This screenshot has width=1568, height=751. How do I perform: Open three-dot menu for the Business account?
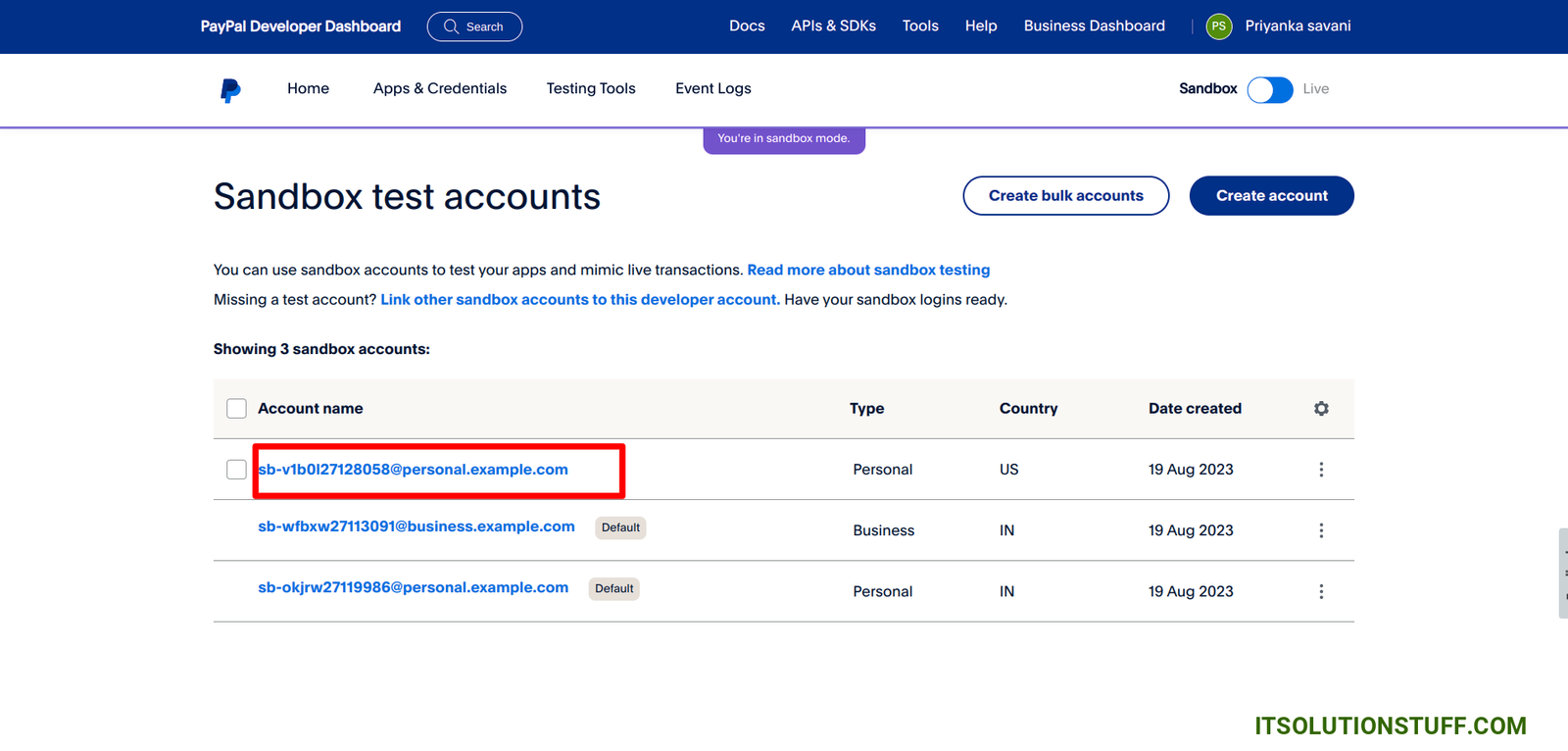click(x=1321, y=530)
